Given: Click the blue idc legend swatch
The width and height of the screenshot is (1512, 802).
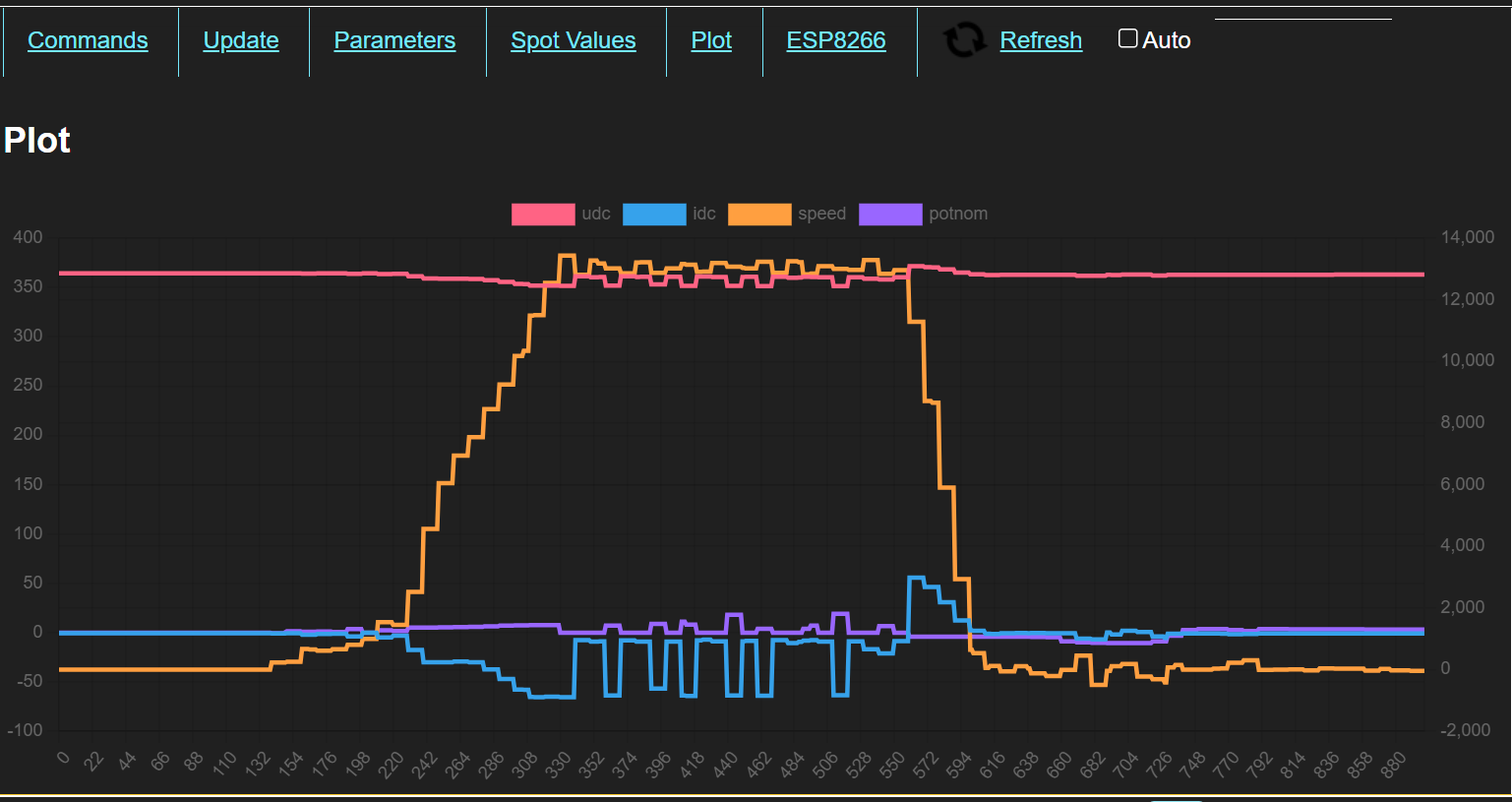Looking at the screenshot, I should [x=654, y=215].
